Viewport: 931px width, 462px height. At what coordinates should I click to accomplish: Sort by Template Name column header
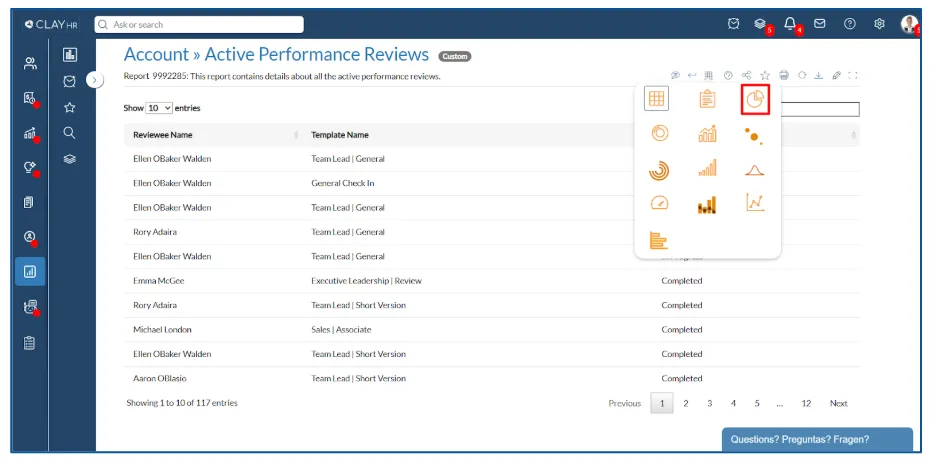340,135
